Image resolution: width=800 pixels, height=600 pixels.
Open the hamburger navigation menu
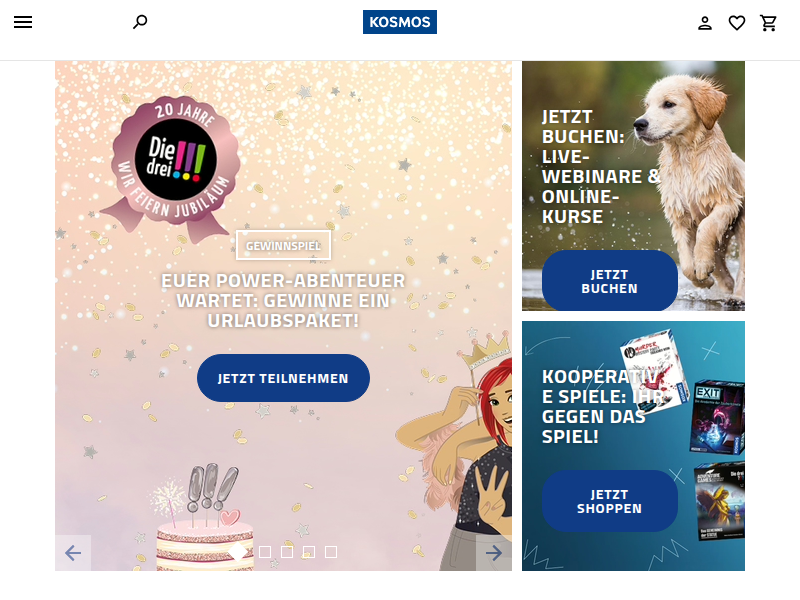tap(23, 22)
